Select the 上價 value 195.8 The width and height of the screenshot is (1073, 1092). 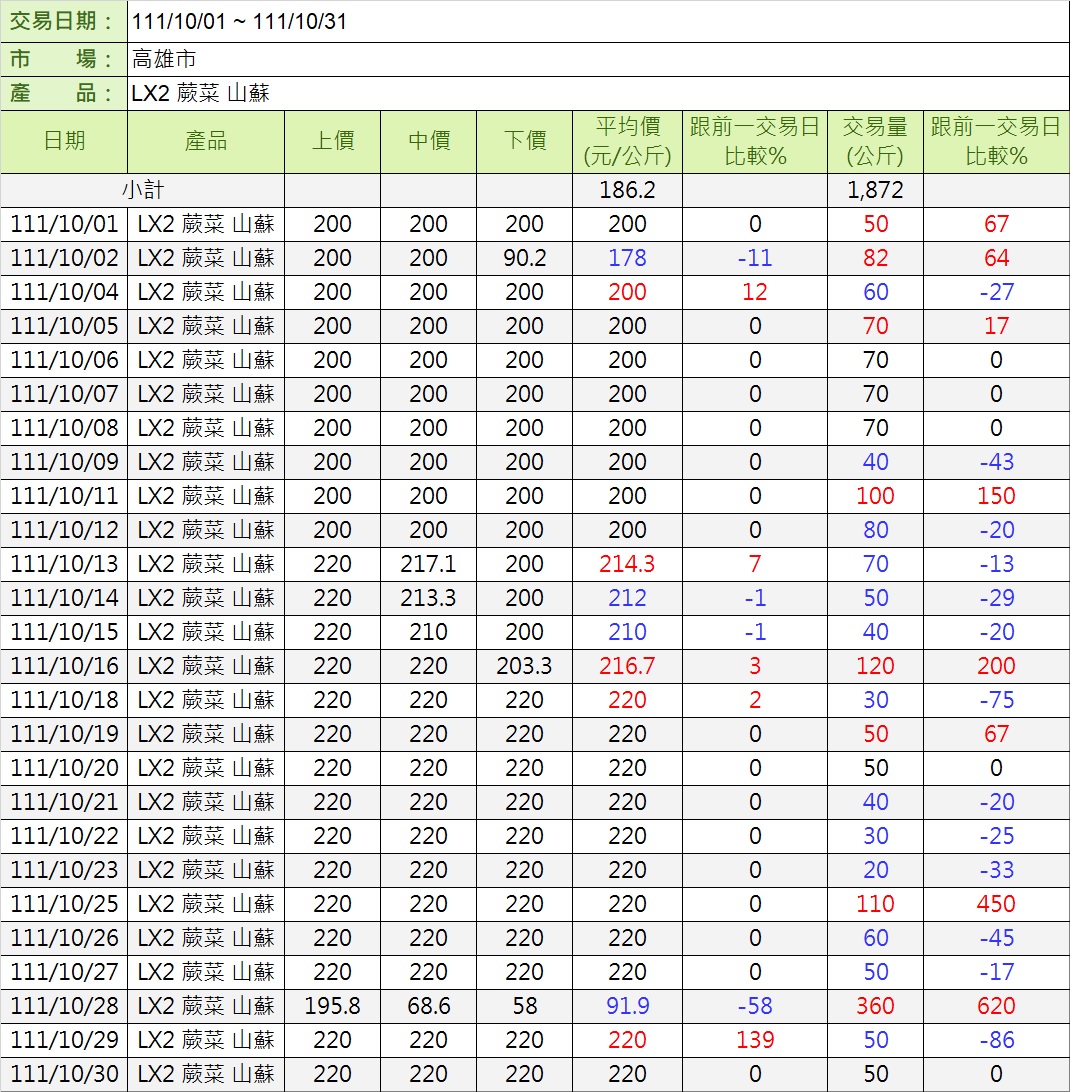pyautogui.click(x=332, y=1006)
